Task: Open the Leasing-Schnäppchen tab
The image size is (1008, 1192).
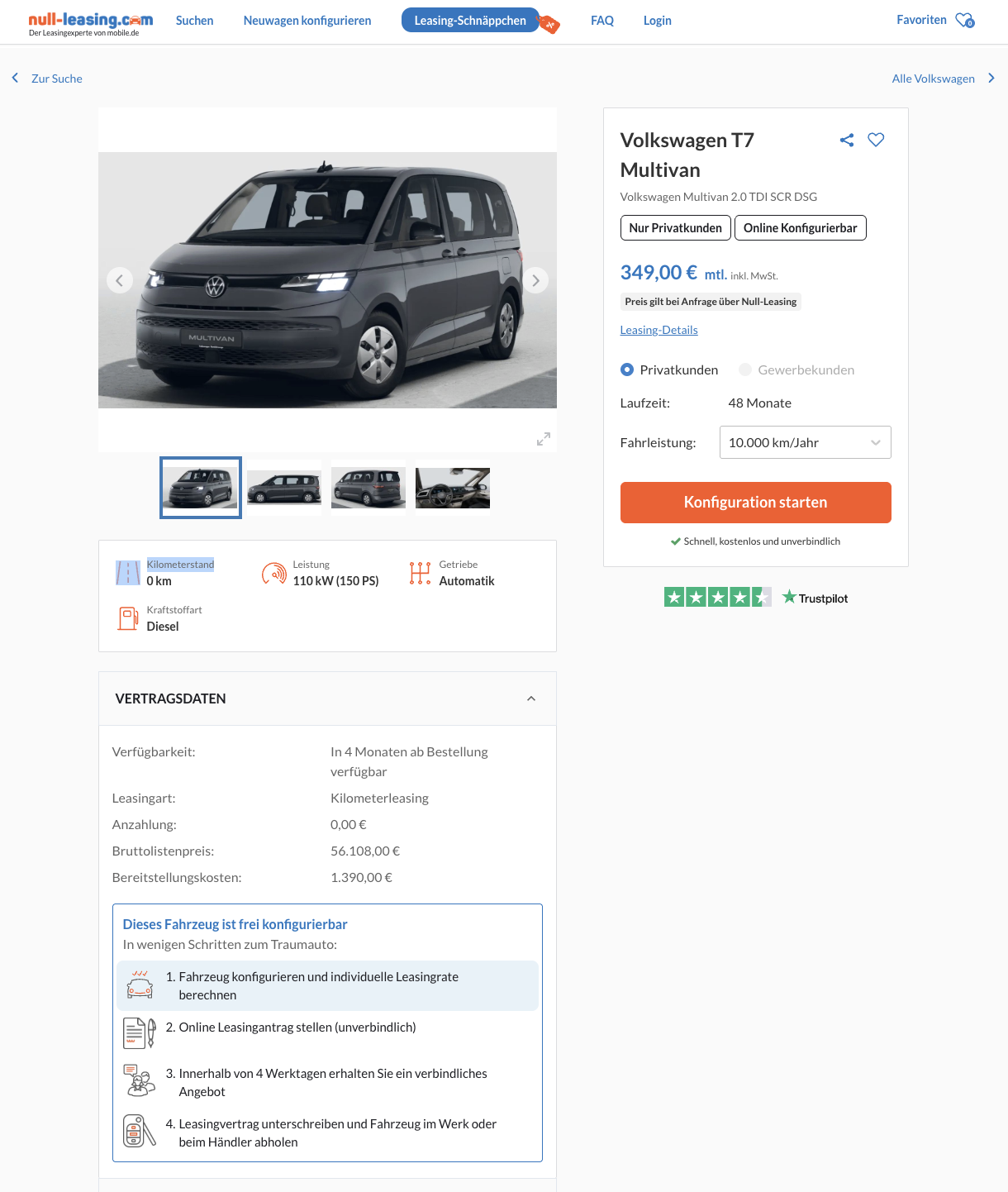Action: pyautogui.click(x=470, y=21)
